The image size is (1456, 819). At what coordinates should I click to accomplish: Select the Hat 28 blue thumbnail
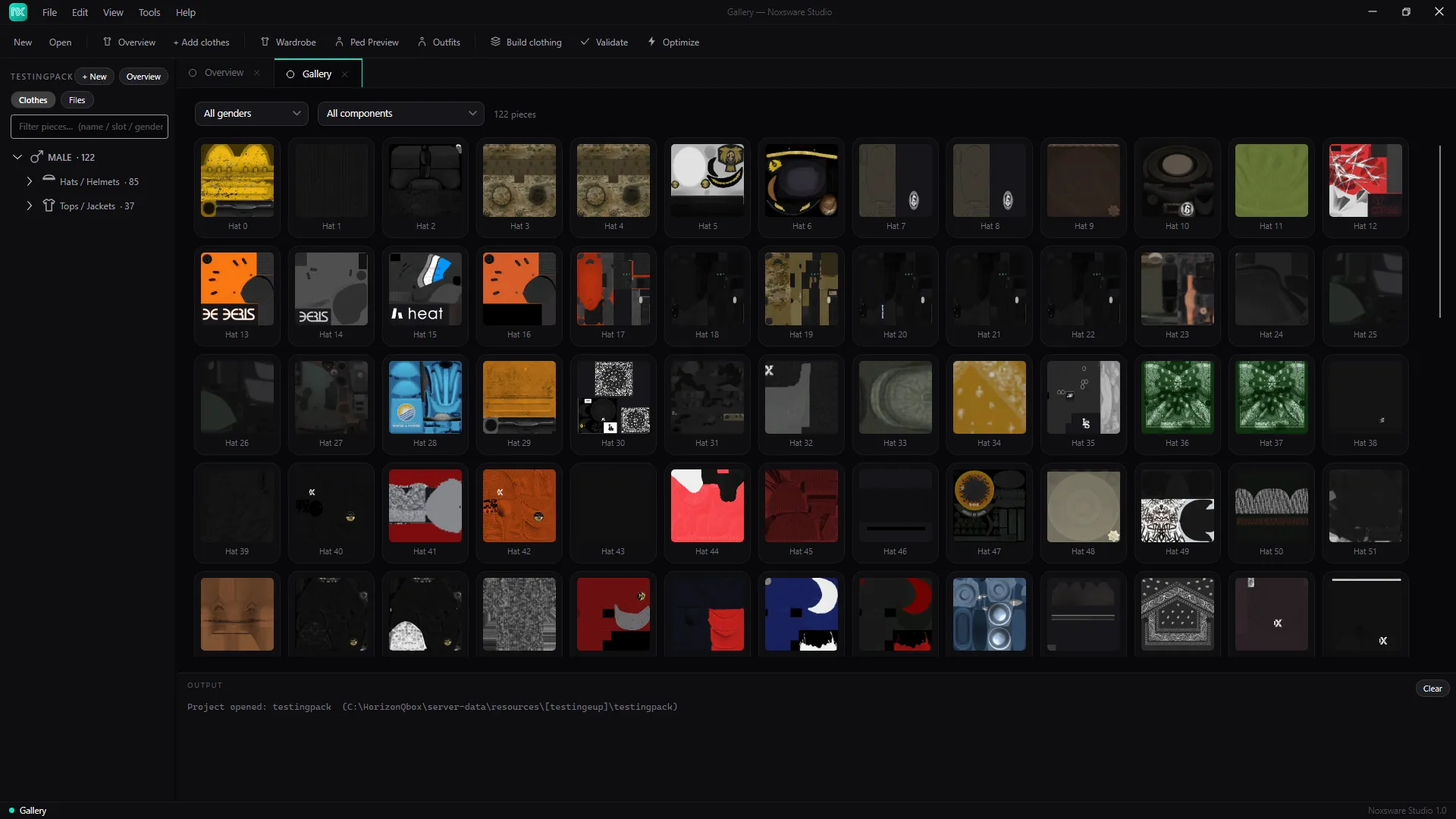point(425,397)
